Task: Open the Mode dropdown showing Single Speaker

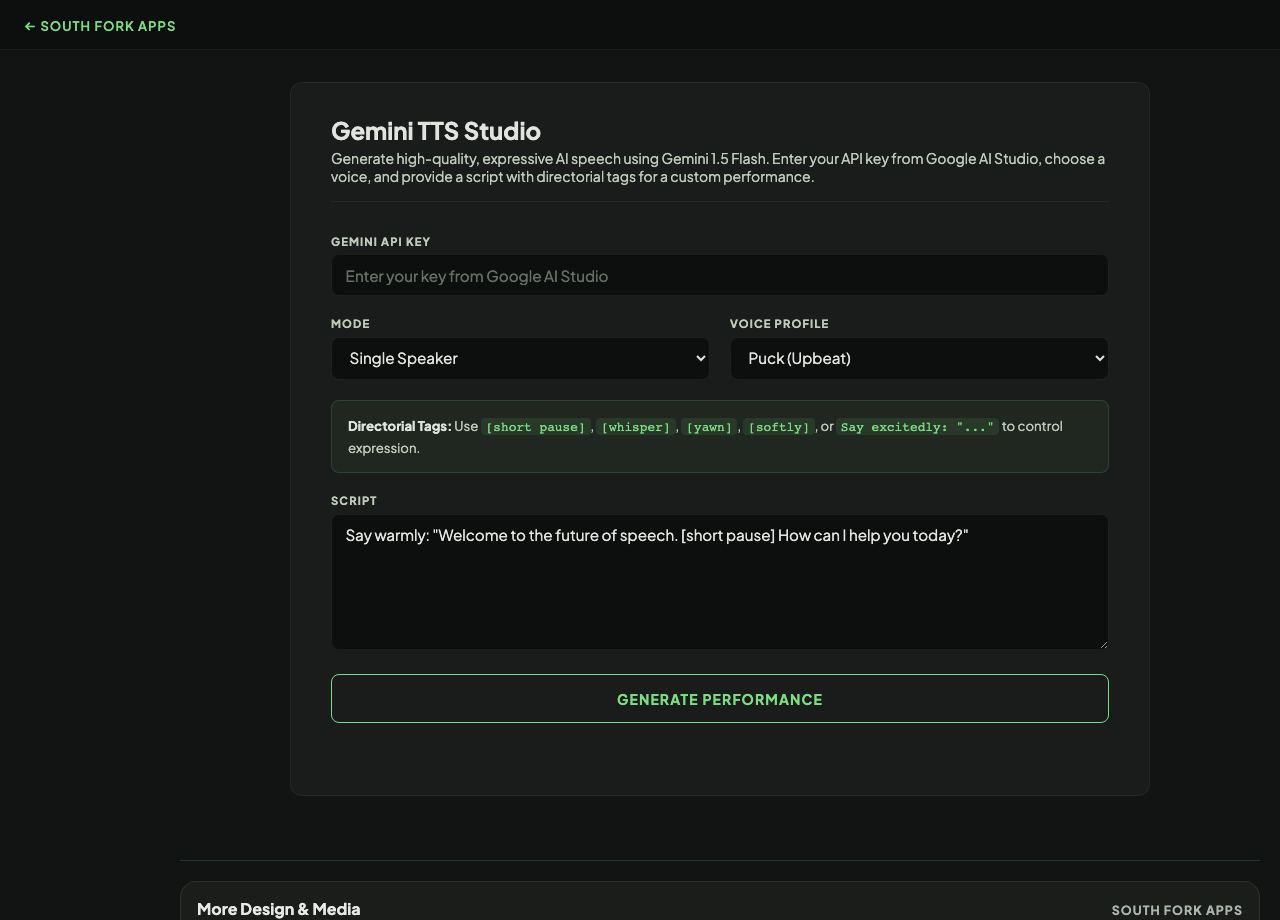Action: coord(519,358)
